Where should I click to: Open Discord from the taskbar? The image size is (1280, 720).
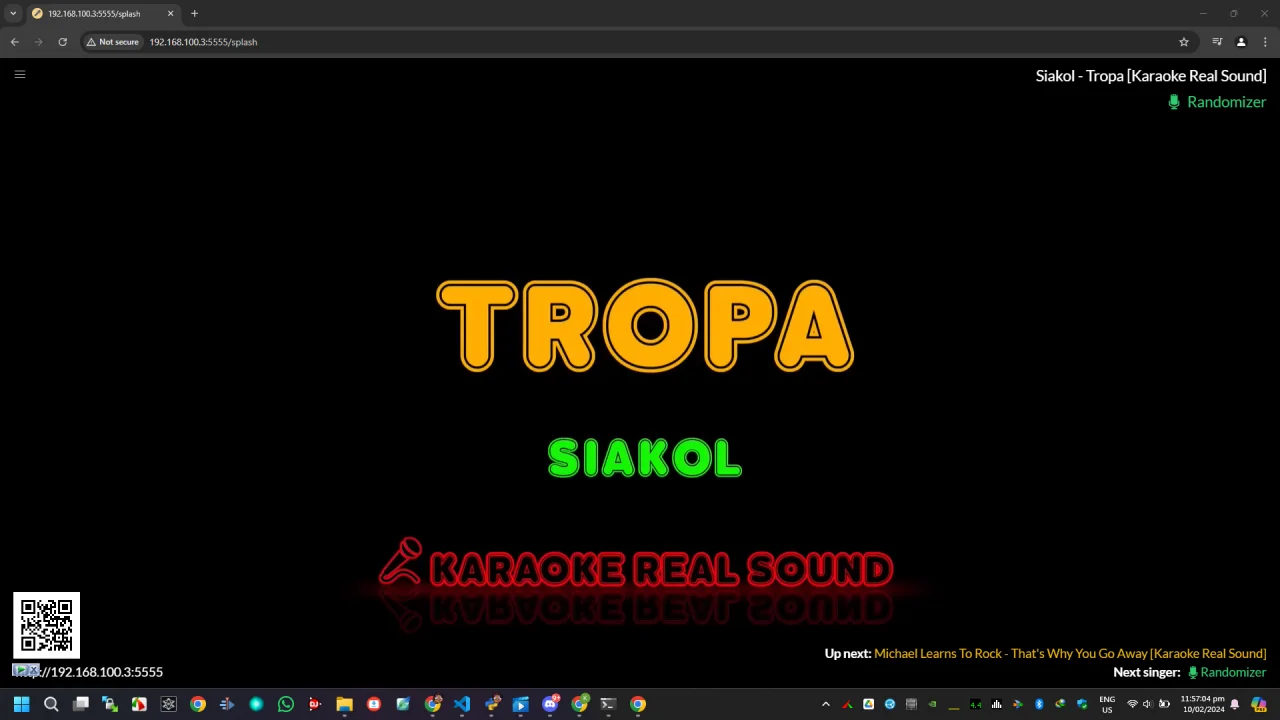coord(550,704)
